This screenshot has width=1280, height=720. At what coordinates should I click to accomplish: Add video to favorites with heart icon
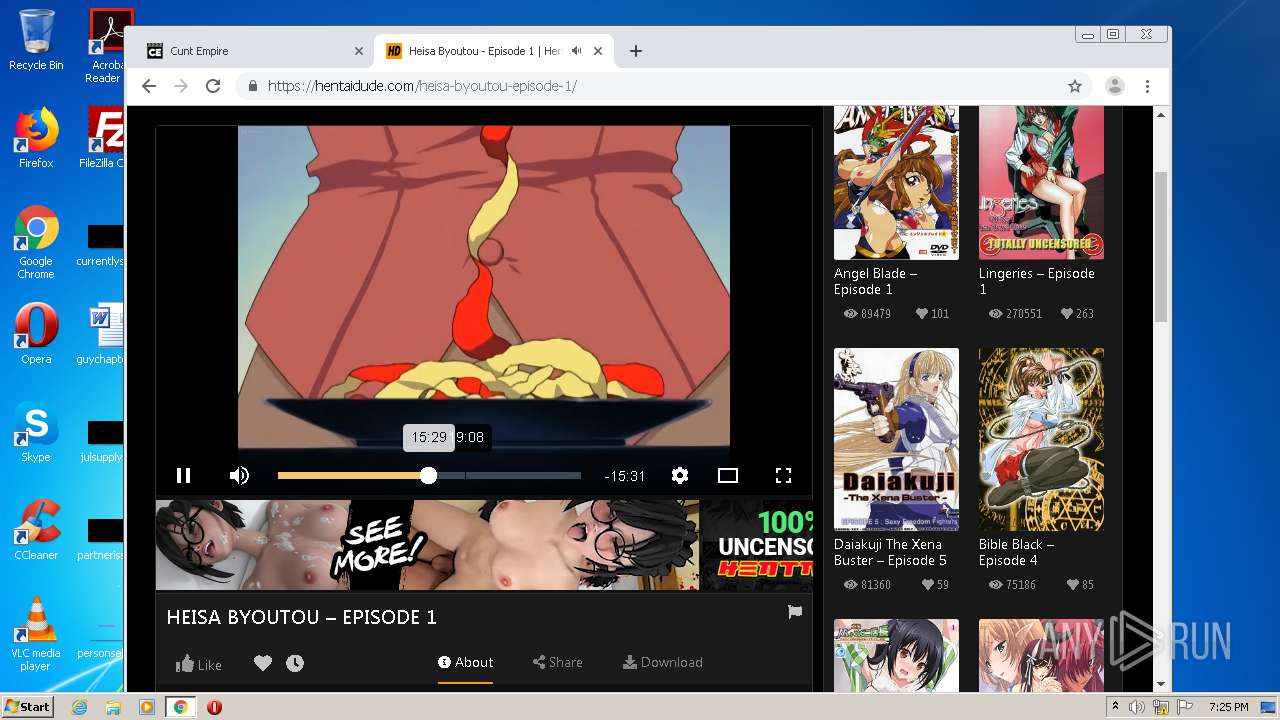click(x=263, y=663)
